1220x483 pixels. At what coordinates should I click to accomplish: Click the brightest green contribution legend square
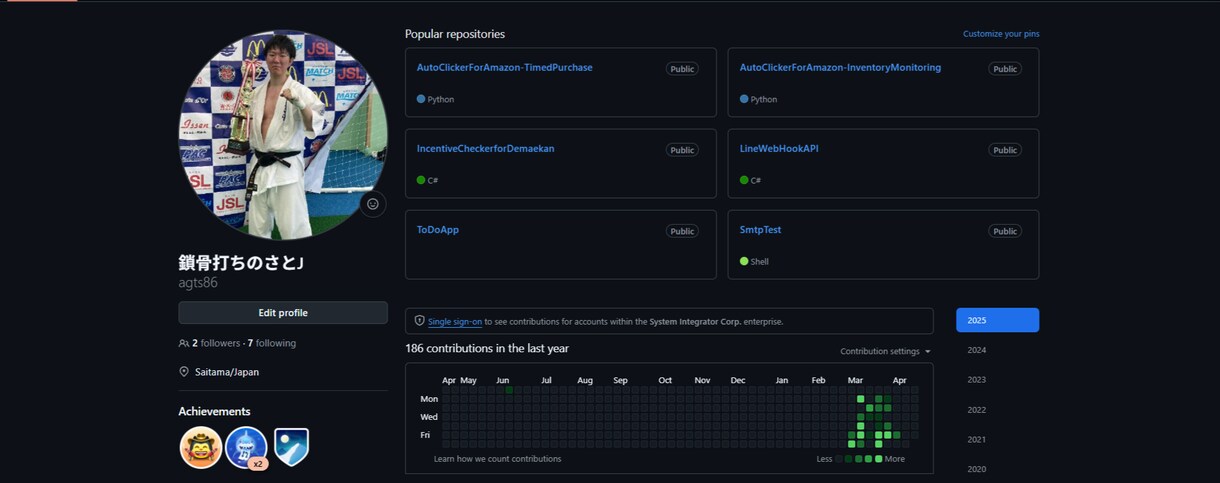pos(878,459)
